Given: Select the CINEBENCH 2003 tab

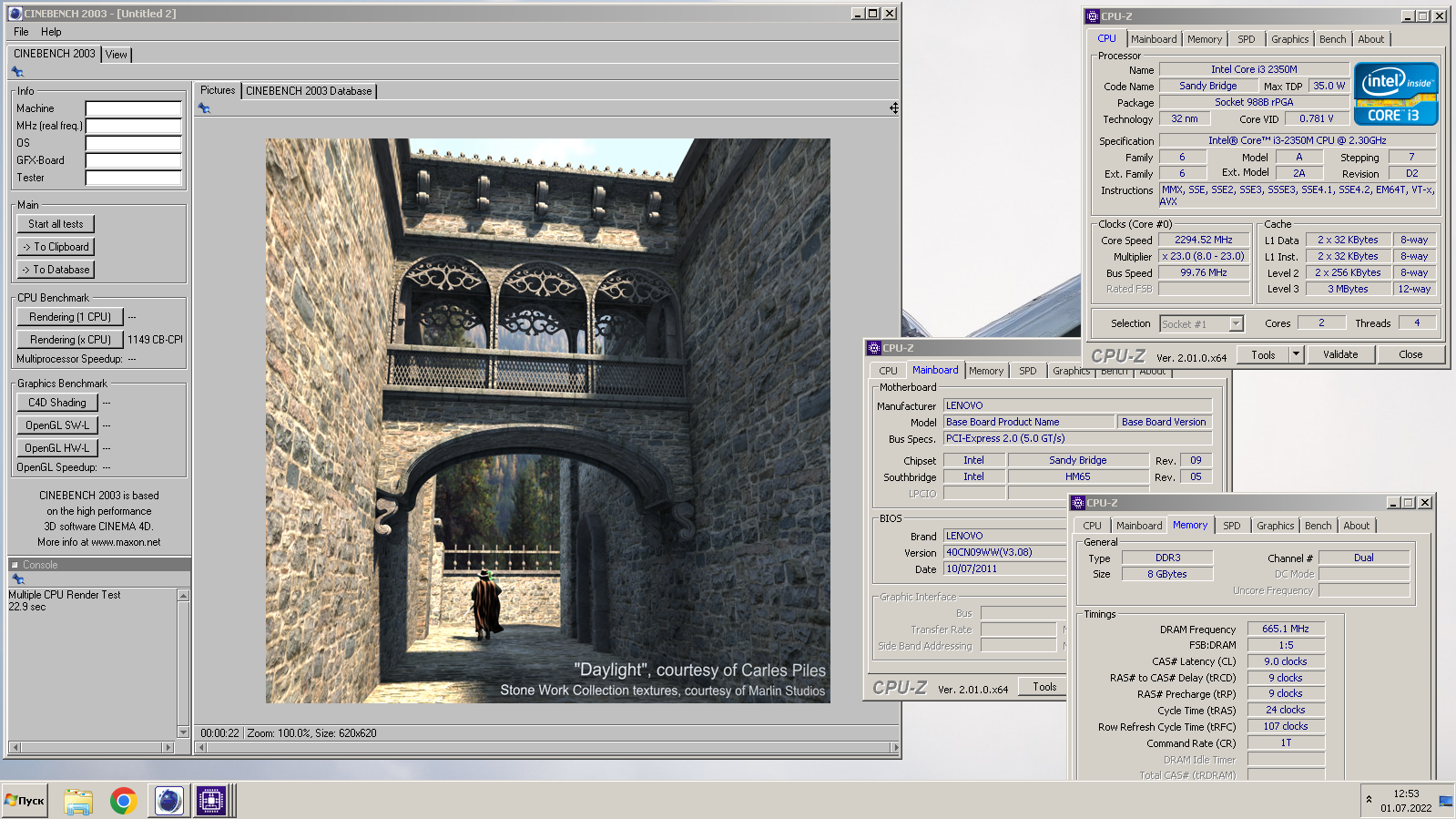Looking at the screenshot, I should point(55,54).
